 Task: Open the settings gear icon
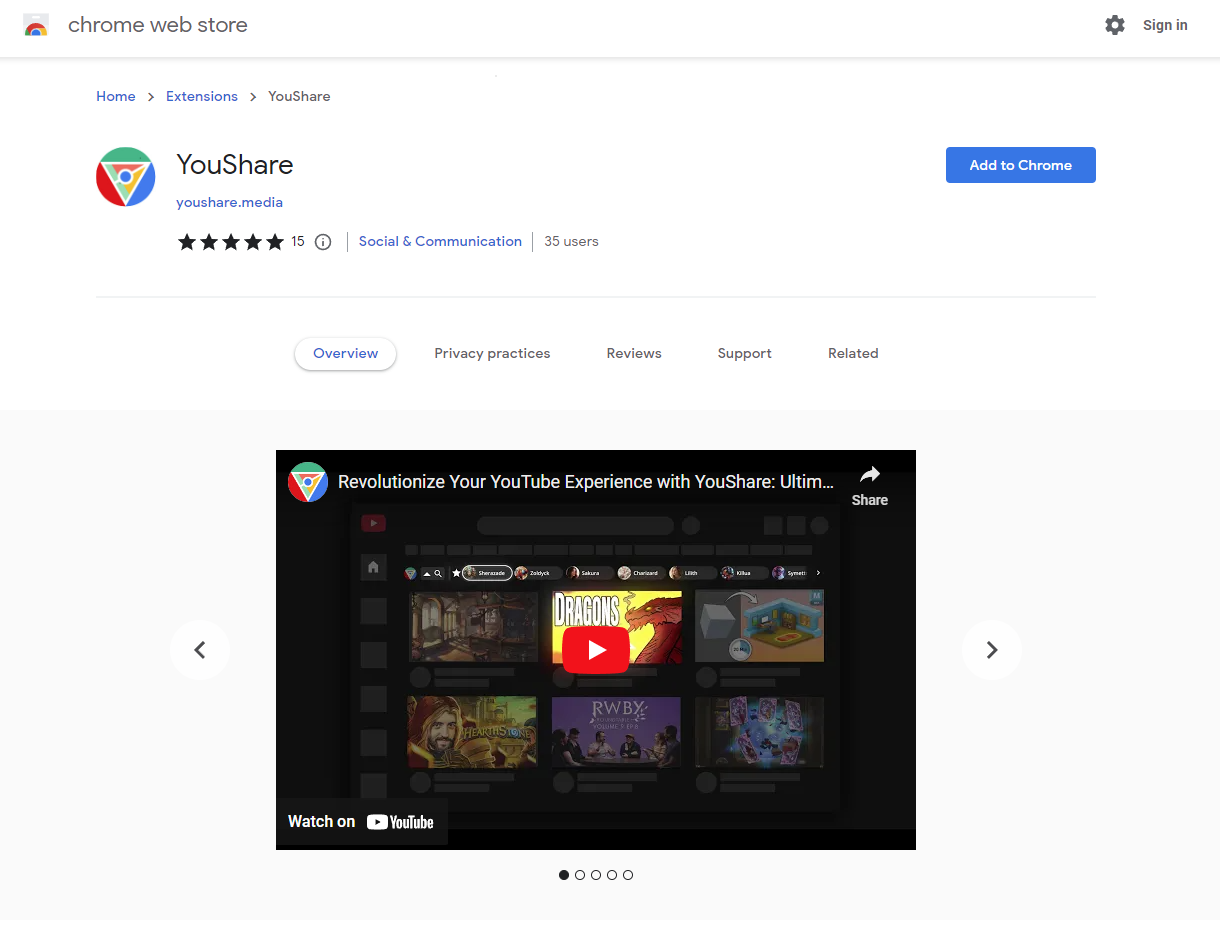pyautogui.click(x=1115, y=25)
